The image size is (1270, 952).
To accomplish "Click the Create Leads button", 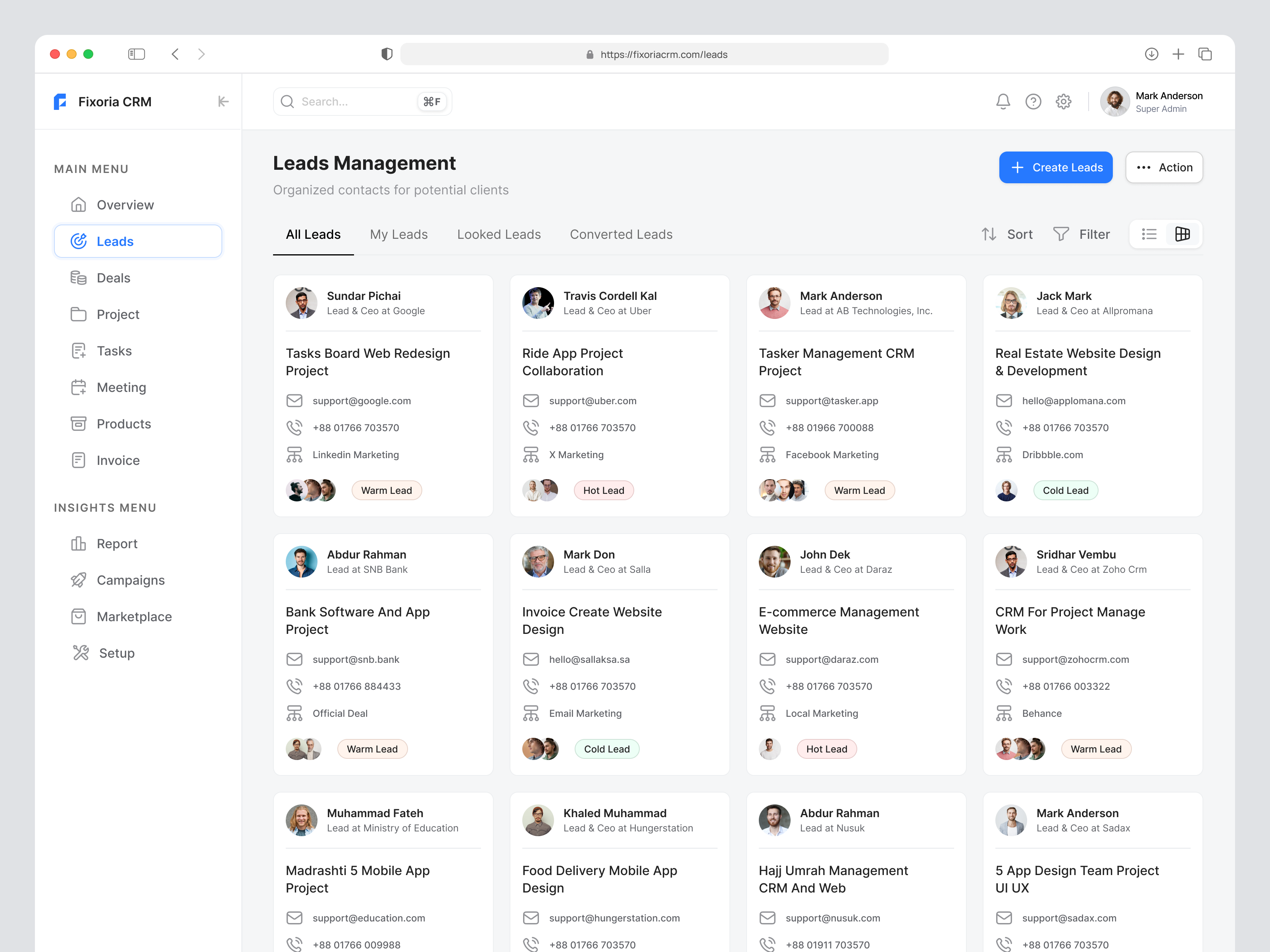I will pyautogui.click(x=1055, y=167).
